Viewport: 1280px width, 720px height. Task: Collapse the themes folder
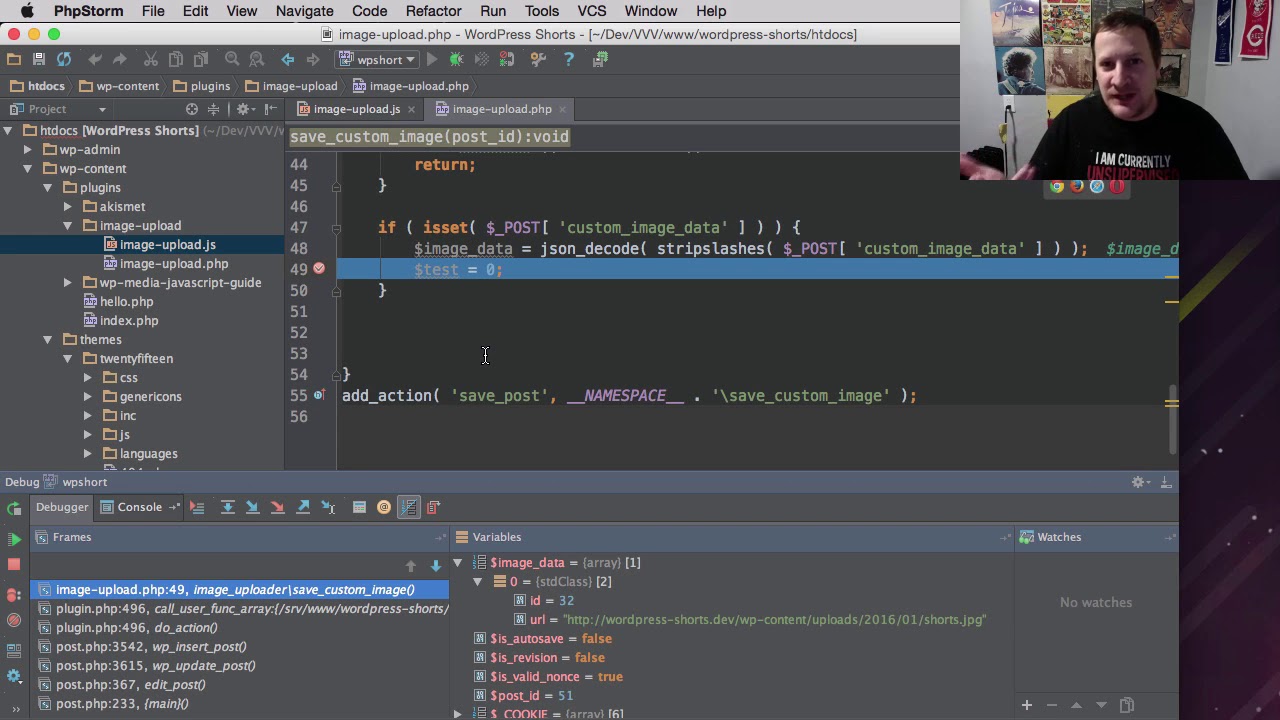point(47,340)
